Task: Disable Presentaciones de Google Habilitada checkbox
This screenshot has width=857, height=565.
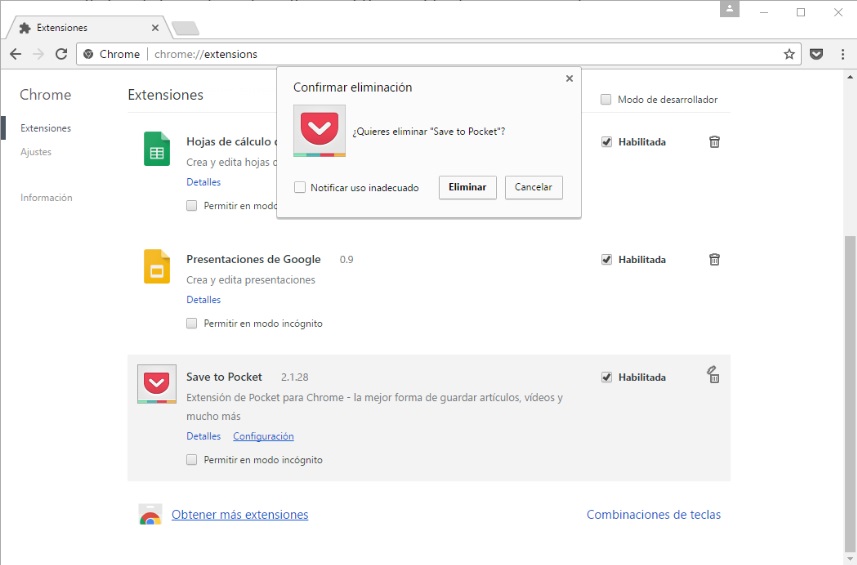Action: click(606, 260)
